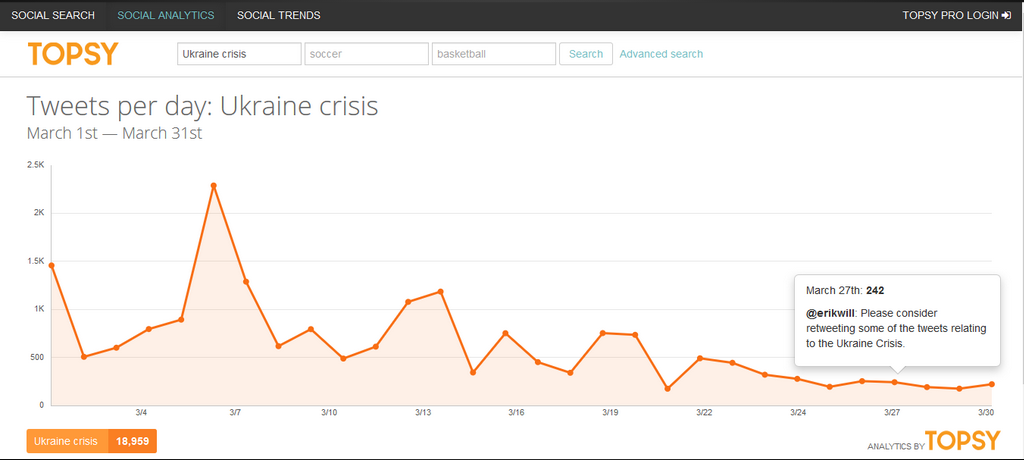This screenshot has height=460, width=1024.
Task: Click the 2K y-axis label
Action: coord(39,213)
